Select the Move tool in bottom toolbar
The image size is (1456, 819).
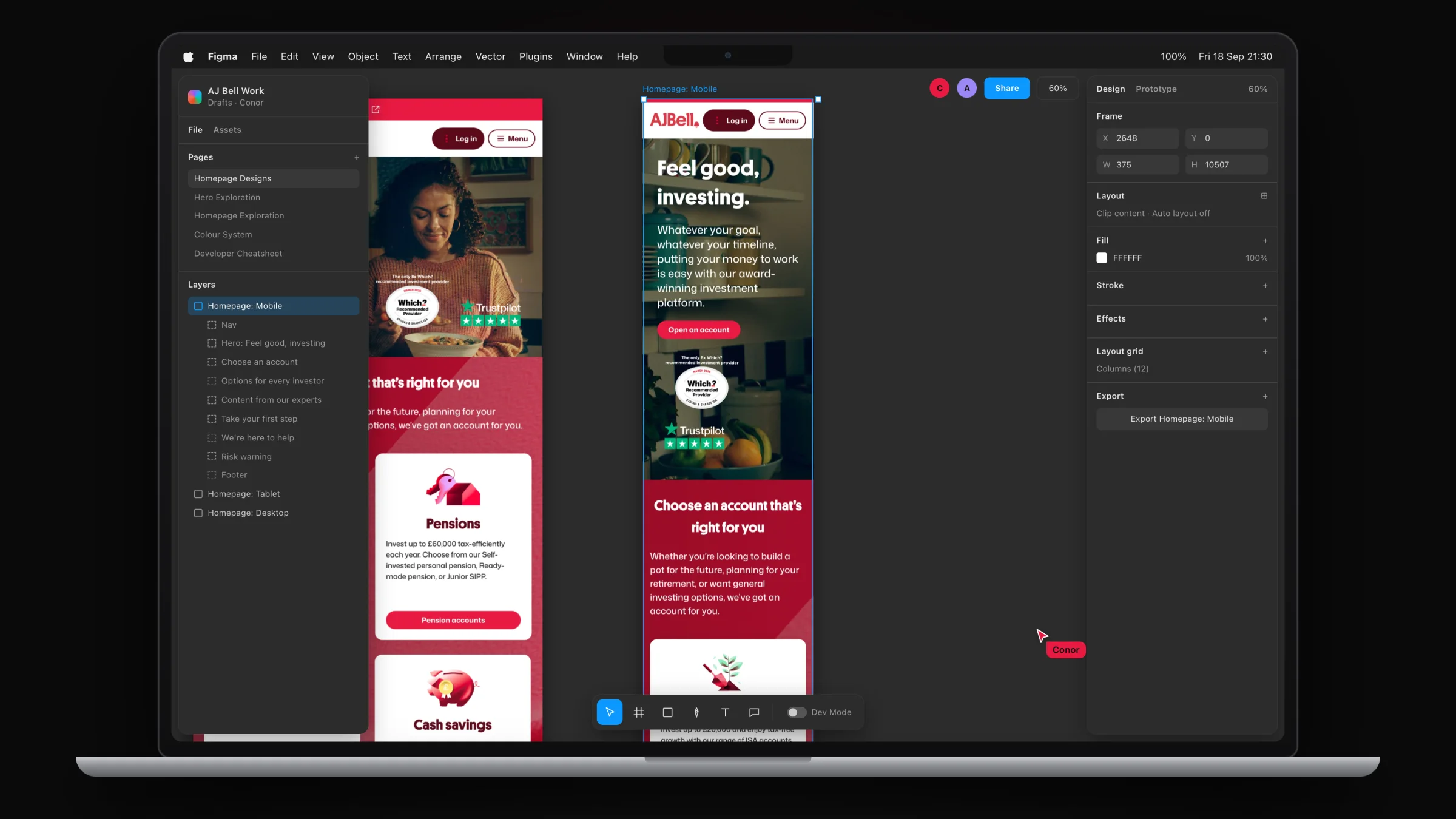609,712
